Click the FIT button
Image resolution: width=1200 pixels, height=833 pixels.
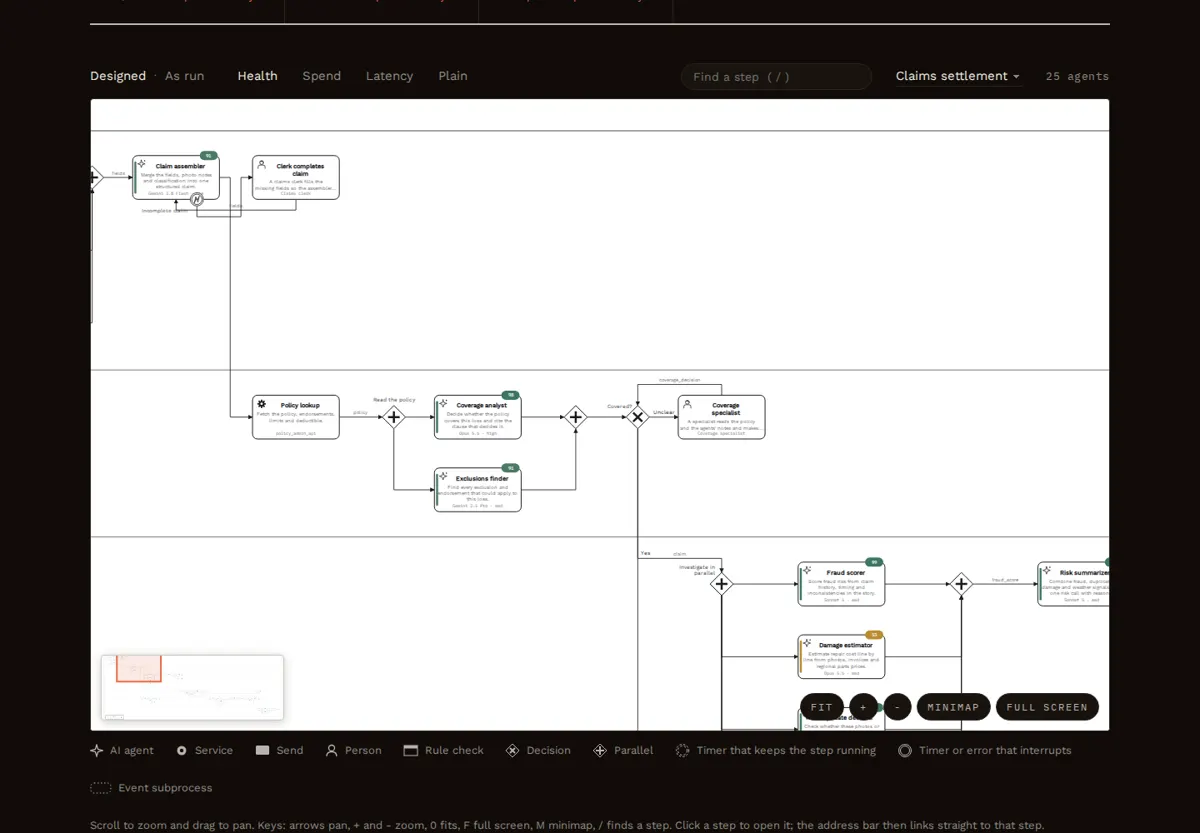pos(822,707)
